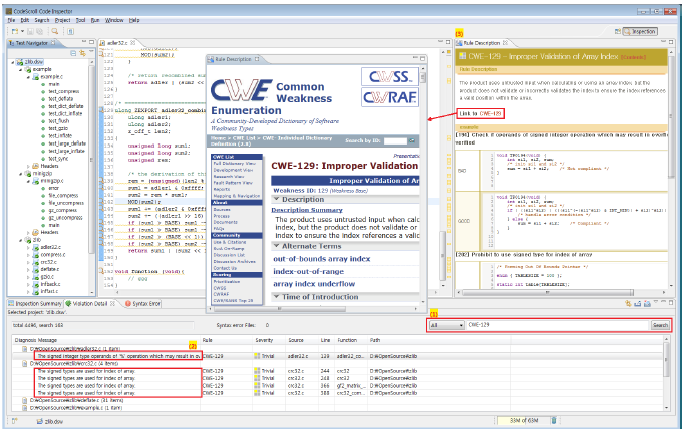Switch to the Syntax Error tab
The height and width of the screenshot is (429, 683).
[x=143, y=304]
